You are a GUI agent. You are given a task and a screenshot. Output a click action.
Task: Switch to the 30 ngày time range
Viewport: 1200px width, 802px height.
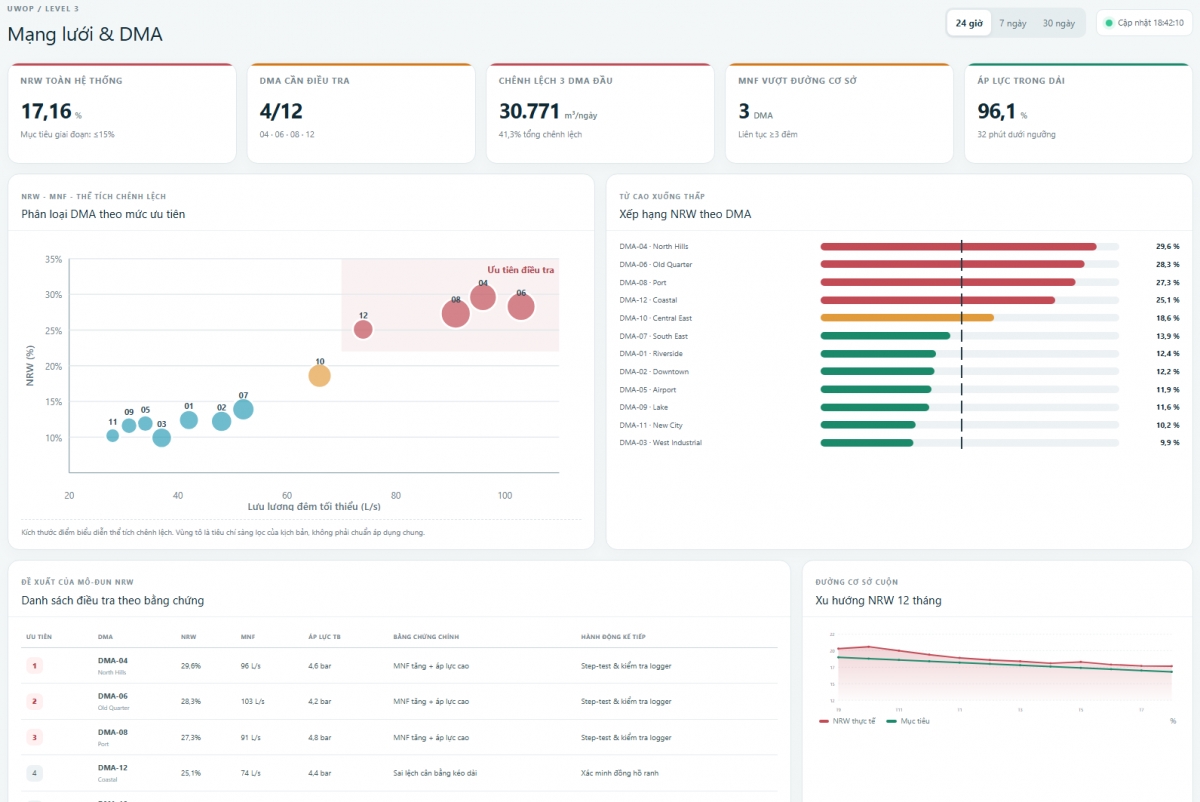(x=1058, y=23)
